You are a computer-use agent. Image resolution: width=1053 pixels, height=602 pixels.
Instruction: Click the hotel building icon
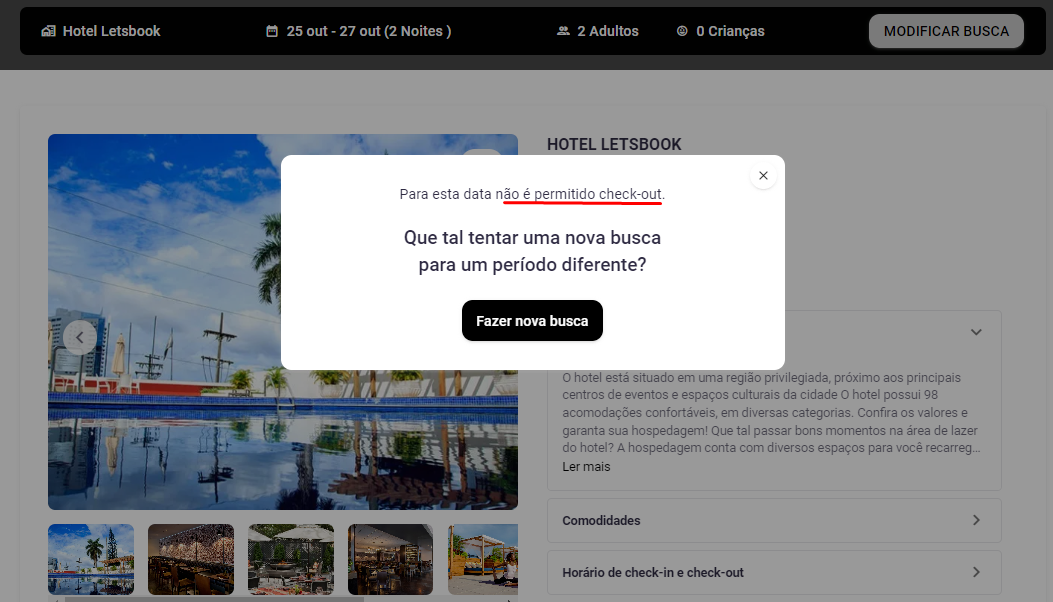click(48, 31)
